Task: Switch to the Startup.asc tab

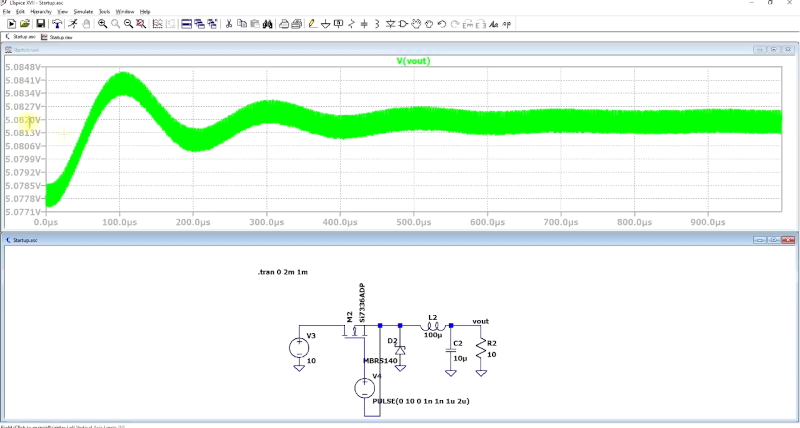Action: click(x=24, y=36)
